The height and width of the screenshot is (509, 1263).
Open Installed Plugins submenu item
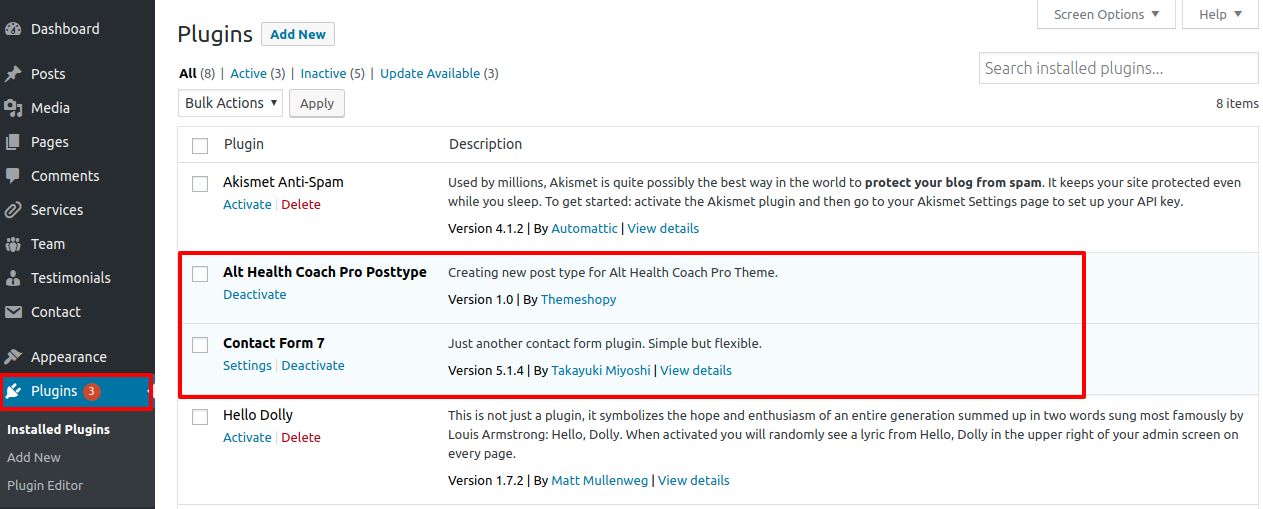[x=58, y=429]
